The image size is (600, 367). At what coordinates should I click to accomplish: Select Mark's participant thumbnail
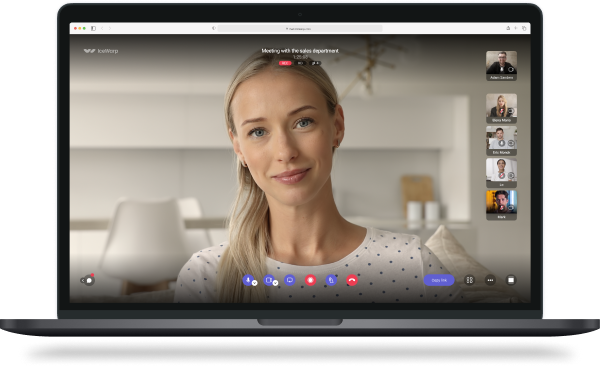501,205
